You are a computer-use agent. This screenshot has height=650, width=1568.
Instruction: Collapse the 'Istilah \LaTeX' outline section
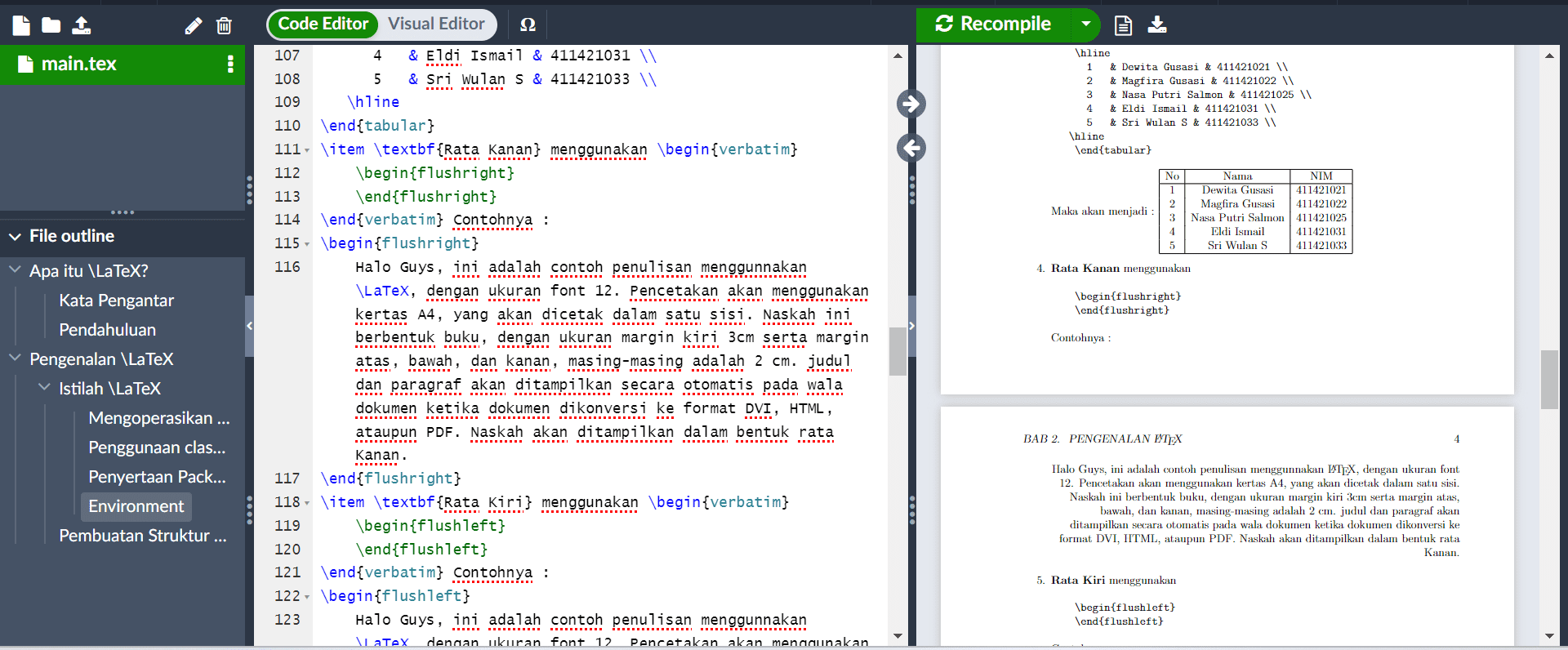(44, 387)
